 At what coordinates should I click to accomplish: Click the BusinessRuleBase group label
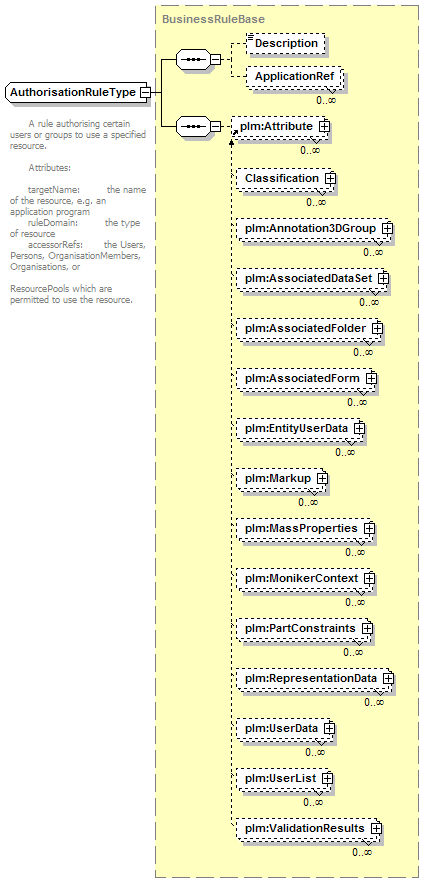coord(213,19)
